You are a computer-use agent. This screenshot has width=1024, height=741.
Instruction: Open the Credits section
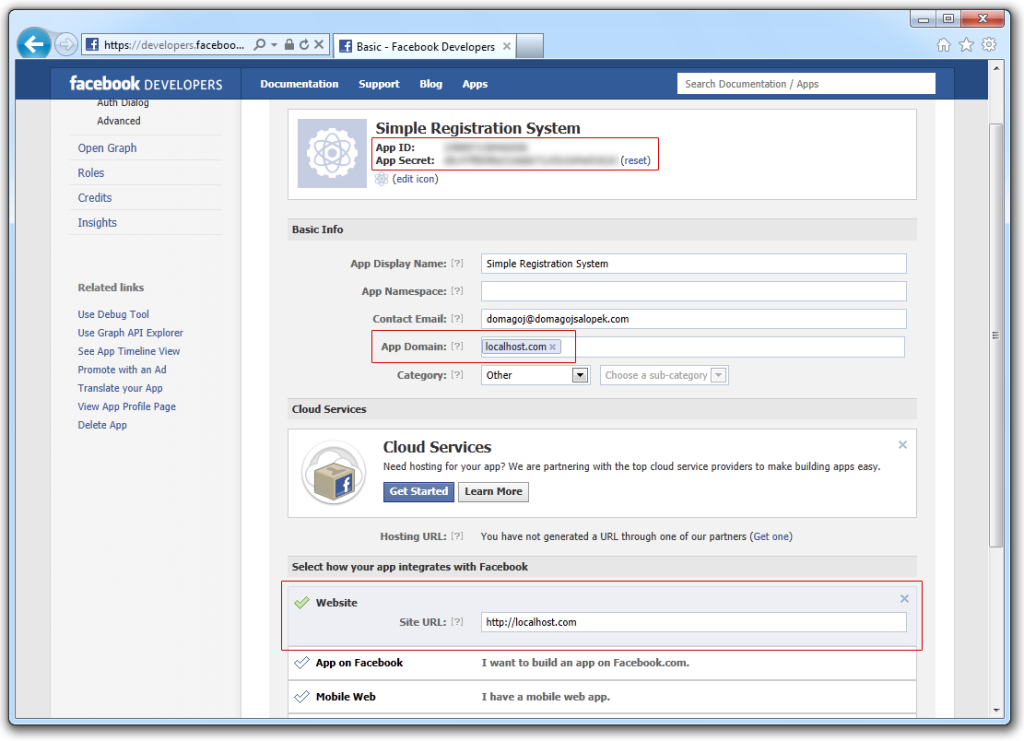(95, 198)
